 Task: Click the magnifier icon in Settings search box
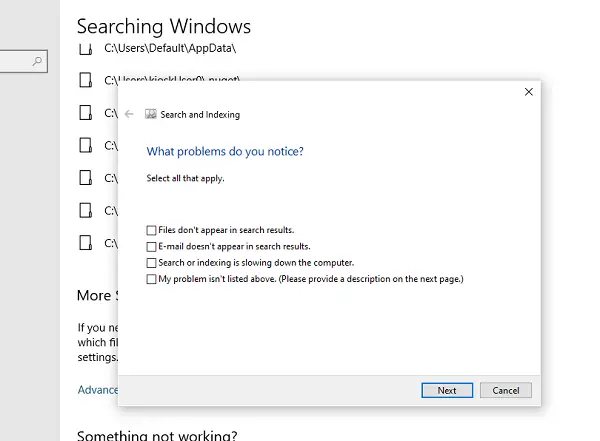38,62
